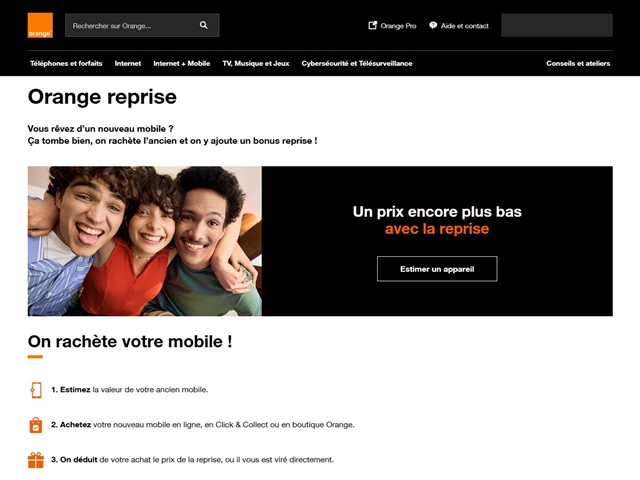Click the Aide et contact speech bubble icon
The image size is (640, 480).
tap(433, 25)
